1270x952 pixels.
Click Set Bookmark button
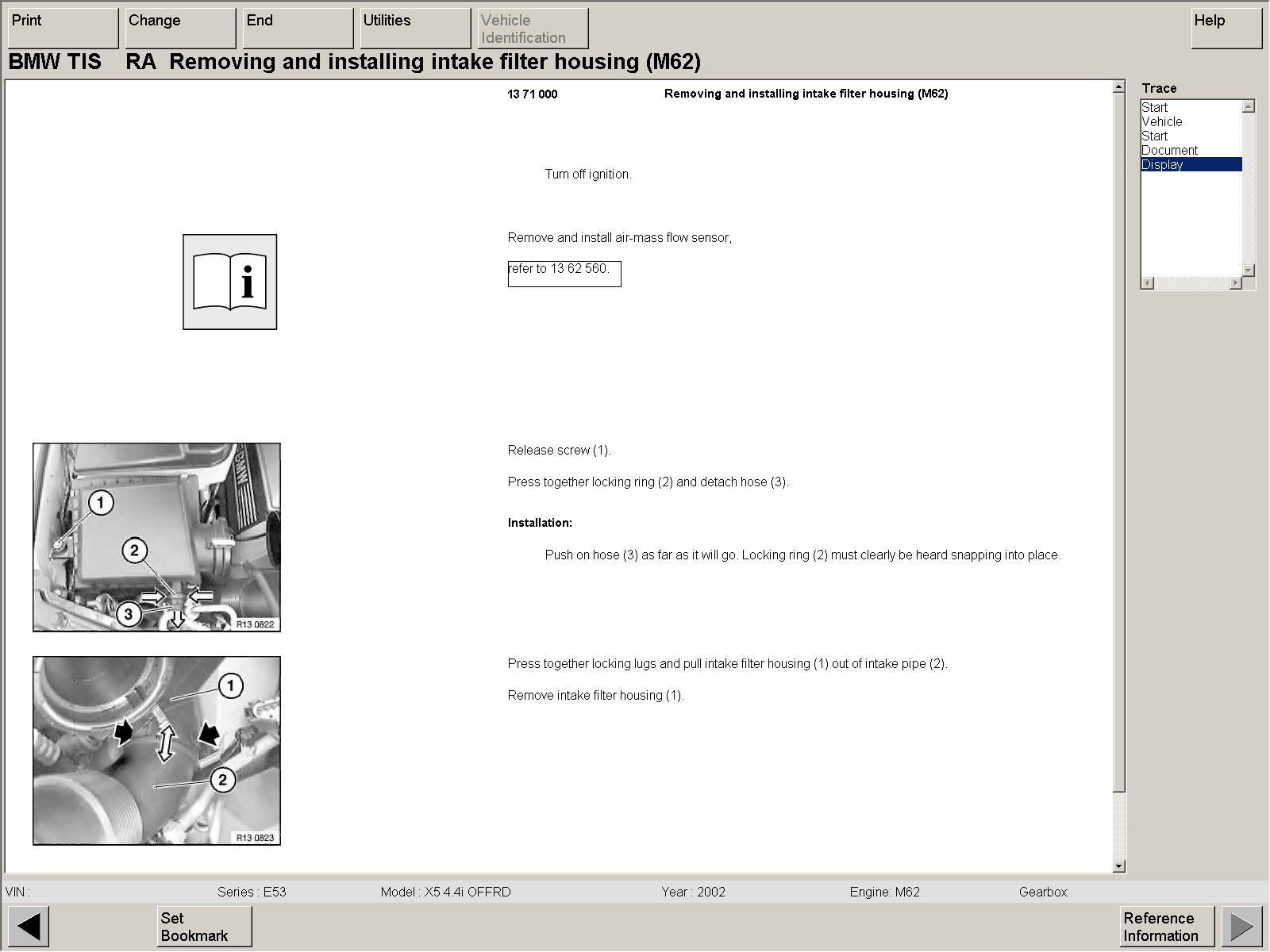pos(204,926)
